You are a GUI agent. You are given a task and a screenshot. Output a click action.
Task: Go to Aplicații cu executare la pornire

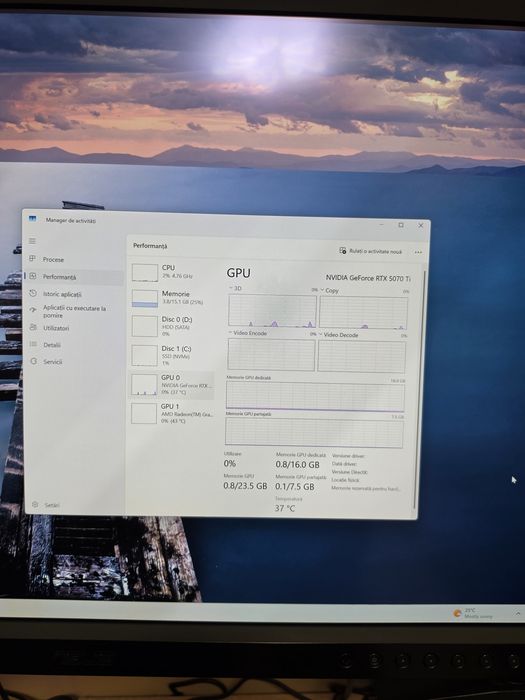click(74, 311)
